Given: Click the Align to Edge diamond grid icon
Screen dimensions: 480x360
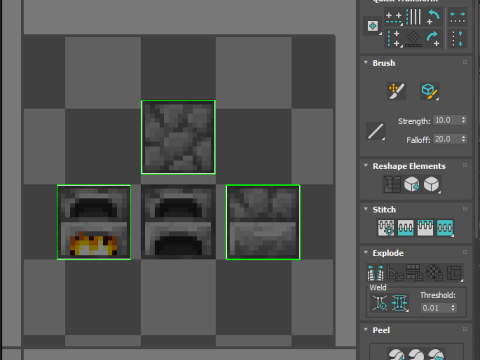Looking at the screenshot, I should point(414,39).
